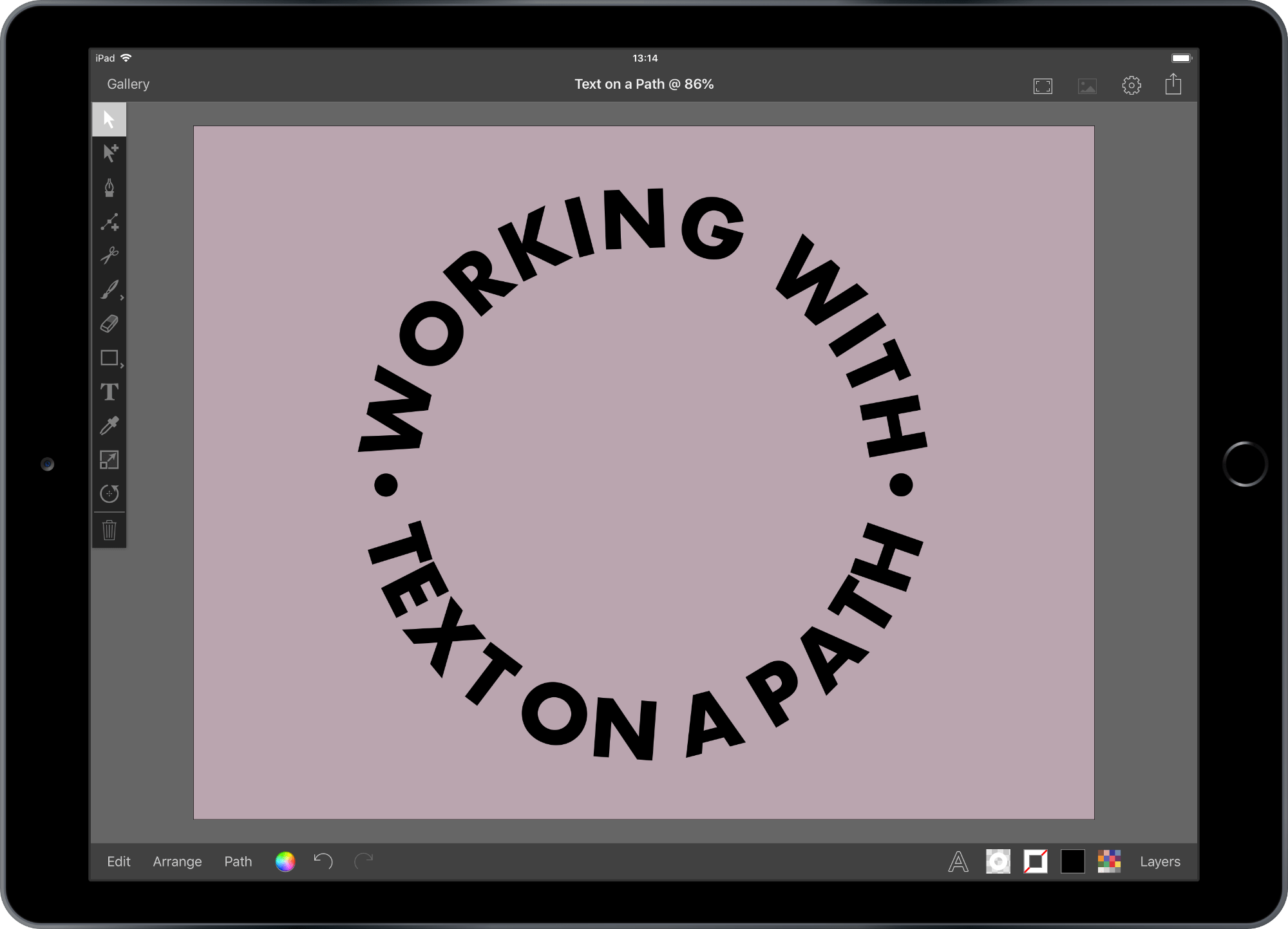
Task: Choose the Scale tool
Action: pyautogui.click(x=109, y=460)
